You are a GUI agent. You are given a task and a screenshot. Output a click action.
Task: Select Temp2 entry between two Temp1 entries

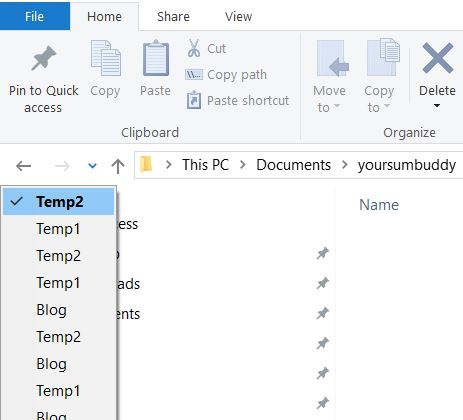point(59,256)
